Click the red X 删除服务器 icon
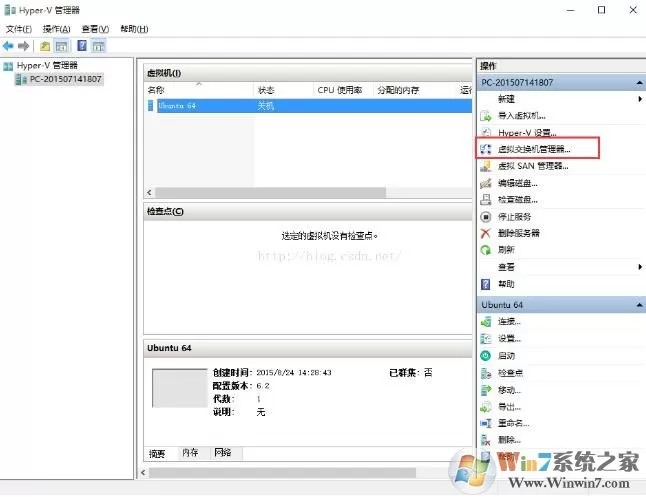Image resolution: width=646 pixels, height=497 pixels. [x=486, y=233]
